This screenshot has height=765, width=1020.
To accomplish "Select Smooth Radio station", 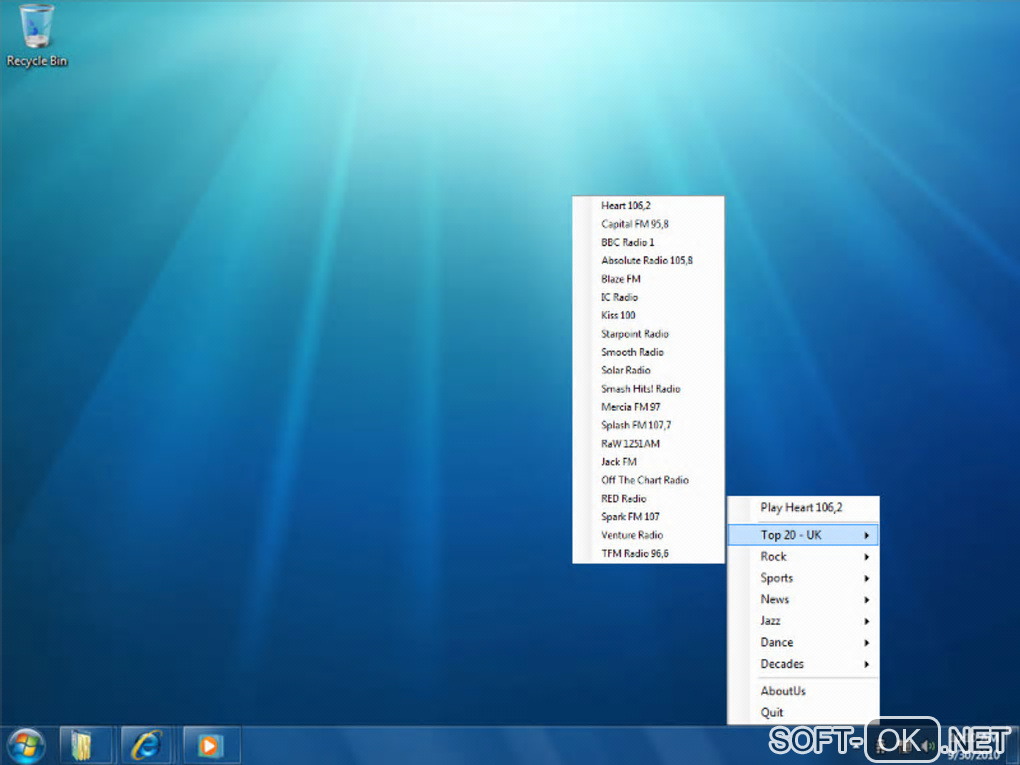I will pyautogui.click(x=648, y=352).
